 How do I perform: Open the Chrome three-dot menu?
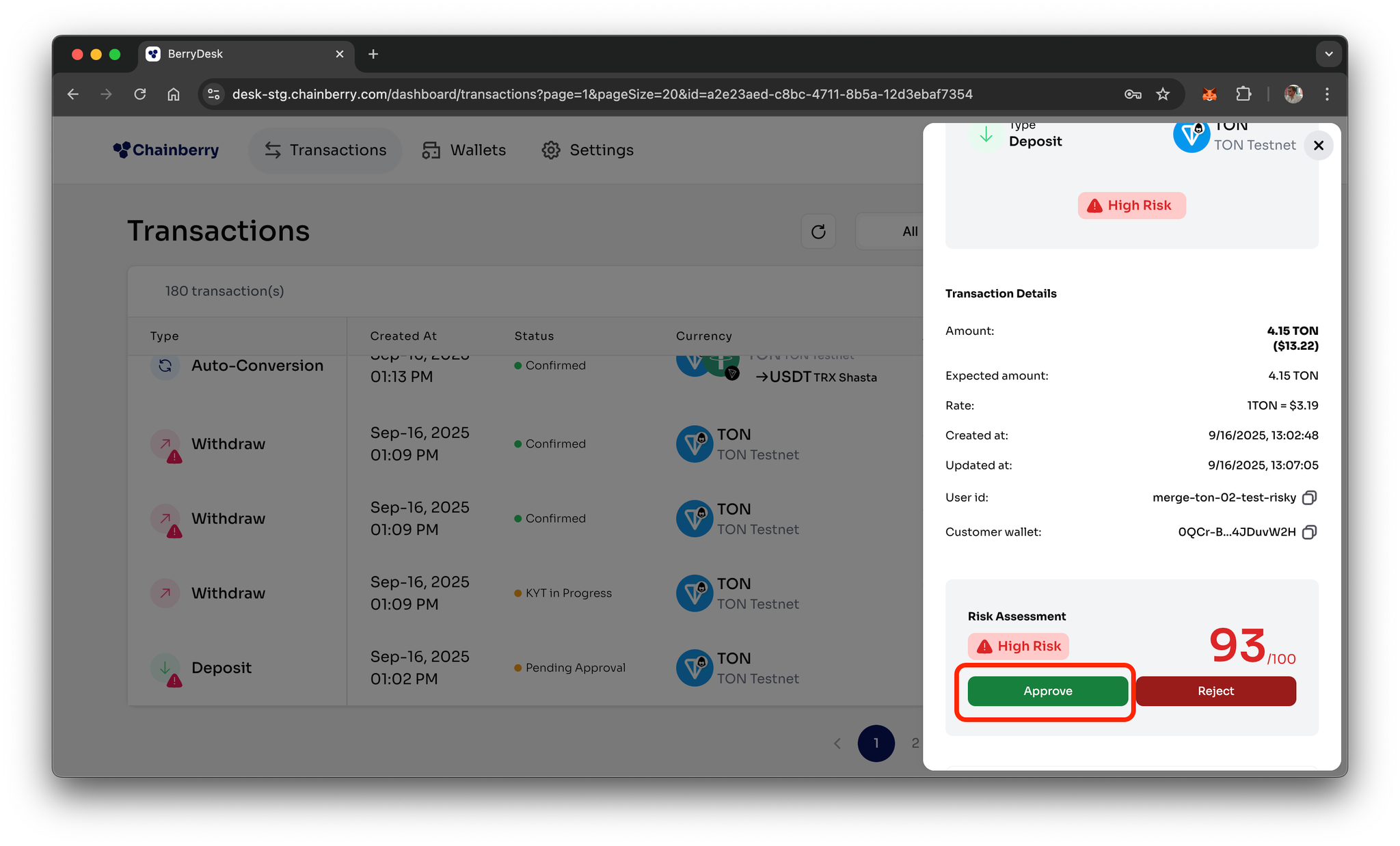pos(1327,94)
